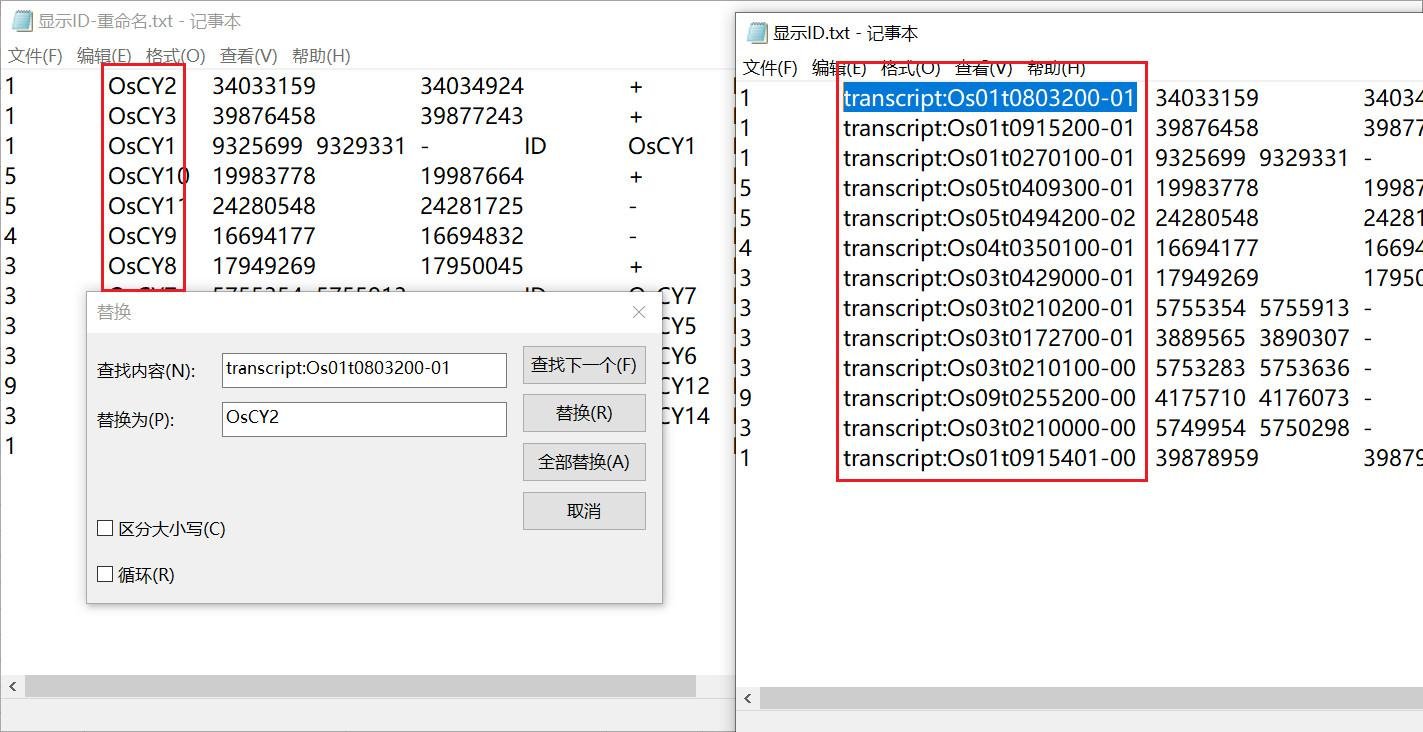Click the 查找下一个(F) button
Screen dimensions: 1423x732
(584, 365)
